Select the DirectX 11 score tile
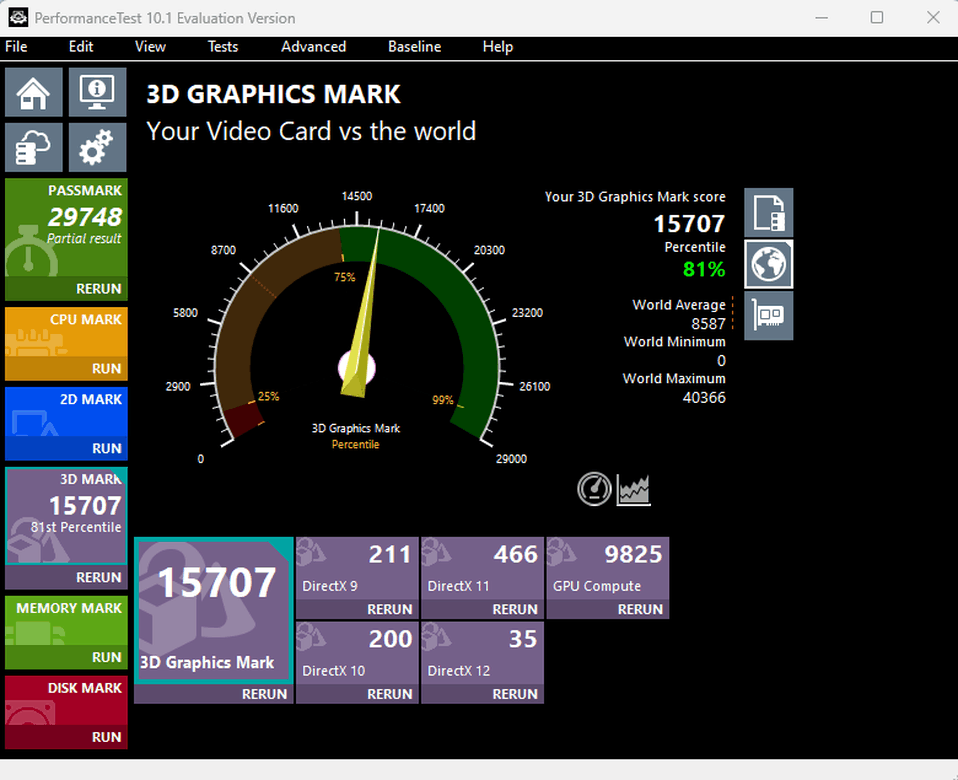 pyautogui.click(x=483, y=568)
